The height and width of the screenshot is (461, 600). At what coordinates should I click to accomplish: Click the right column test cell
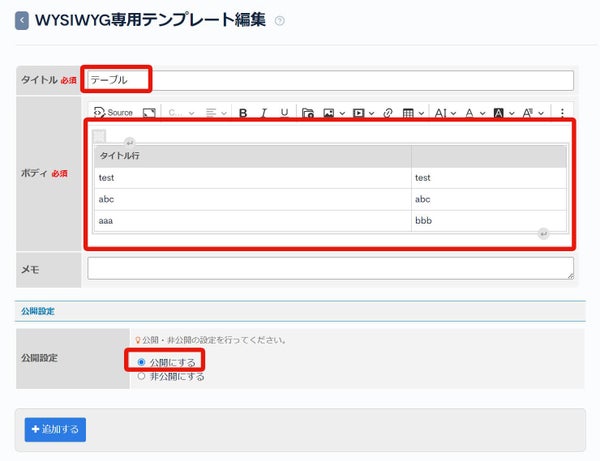point(489,178)
